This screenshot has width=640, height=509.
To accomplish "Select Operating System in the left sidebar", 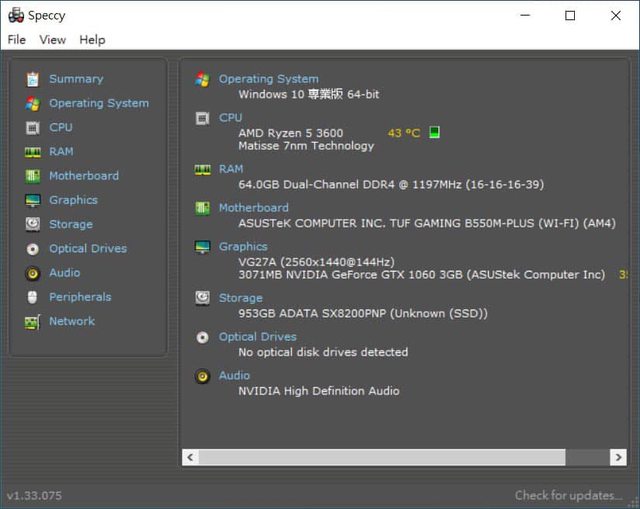I will [x=98, y=103].
